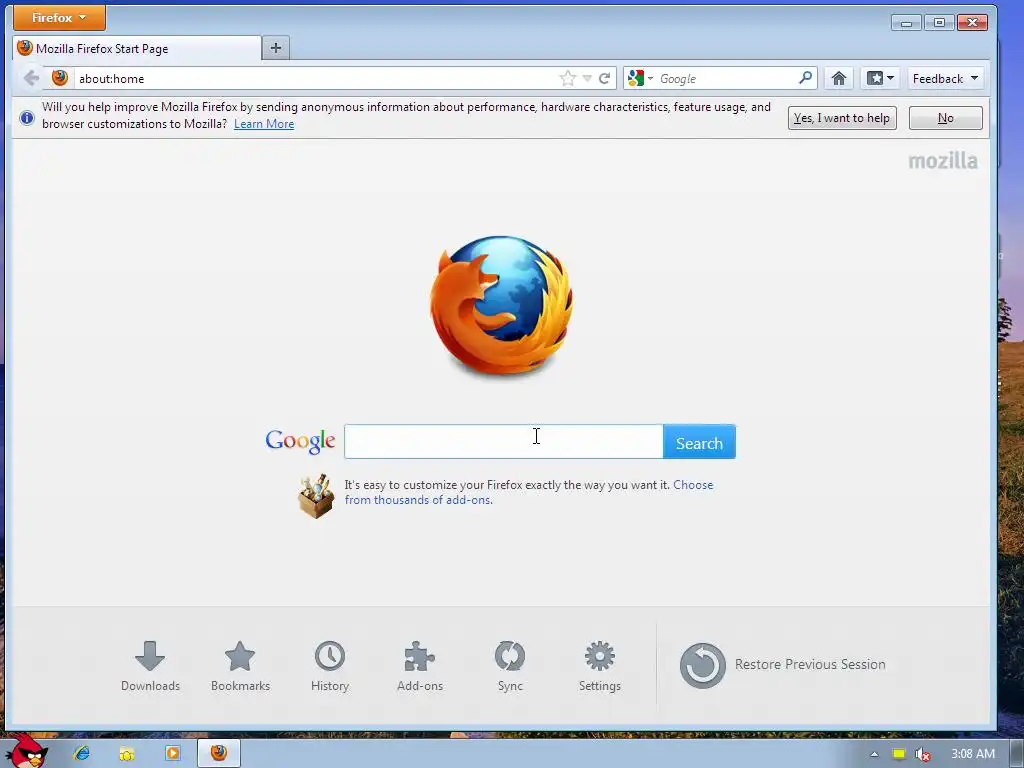Focus the main Google search text field
Screen dimensions: 1024x768
pyautogui.click(x=504, y=442)
